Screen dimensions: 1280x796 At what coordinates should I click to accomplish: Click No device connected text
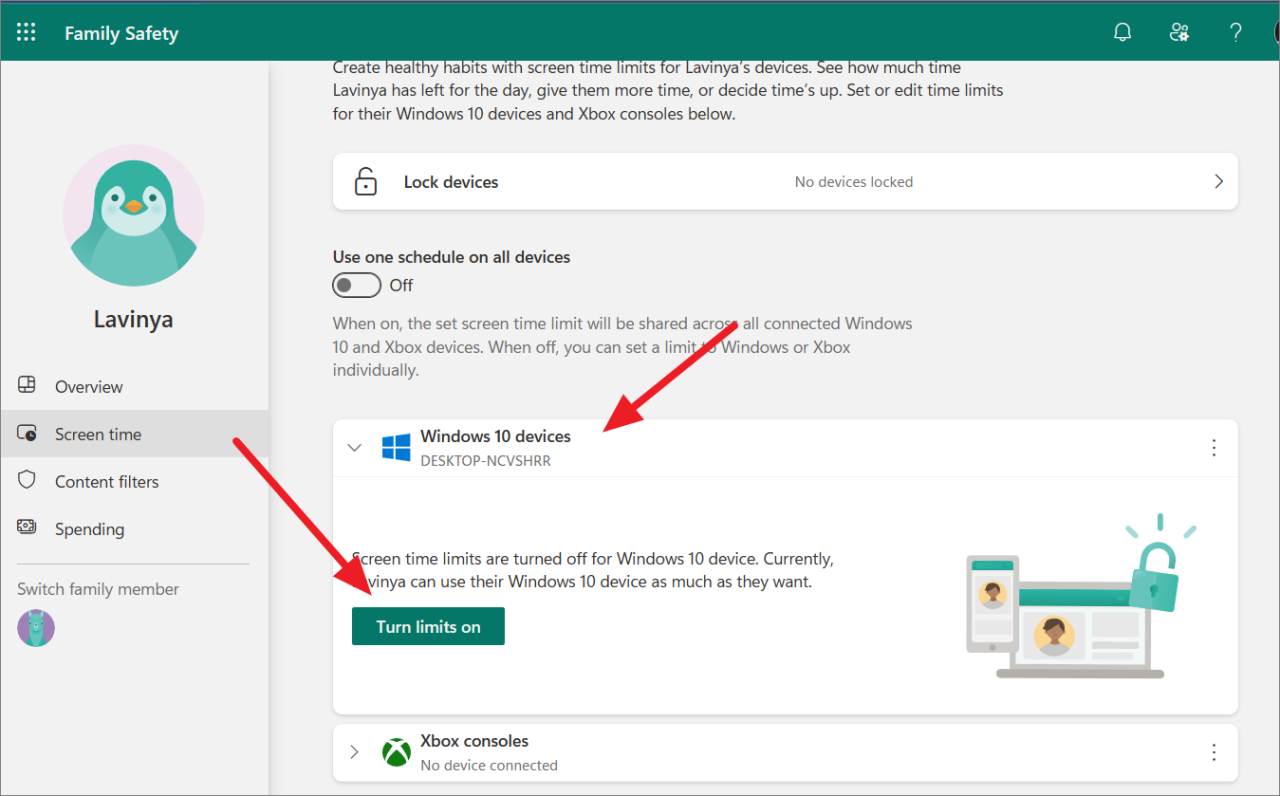click(489, 765)
